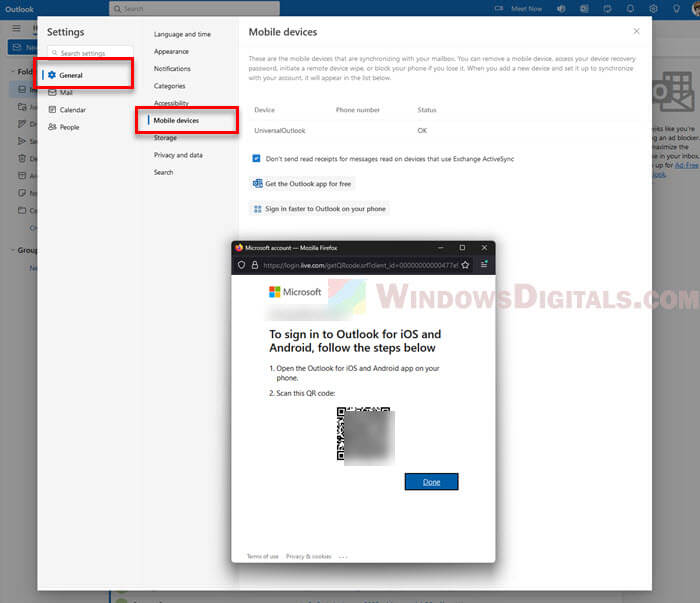Screen dimensions: 700x603
Task: Open Appearance settings
Action: click(x=171, y=52)
